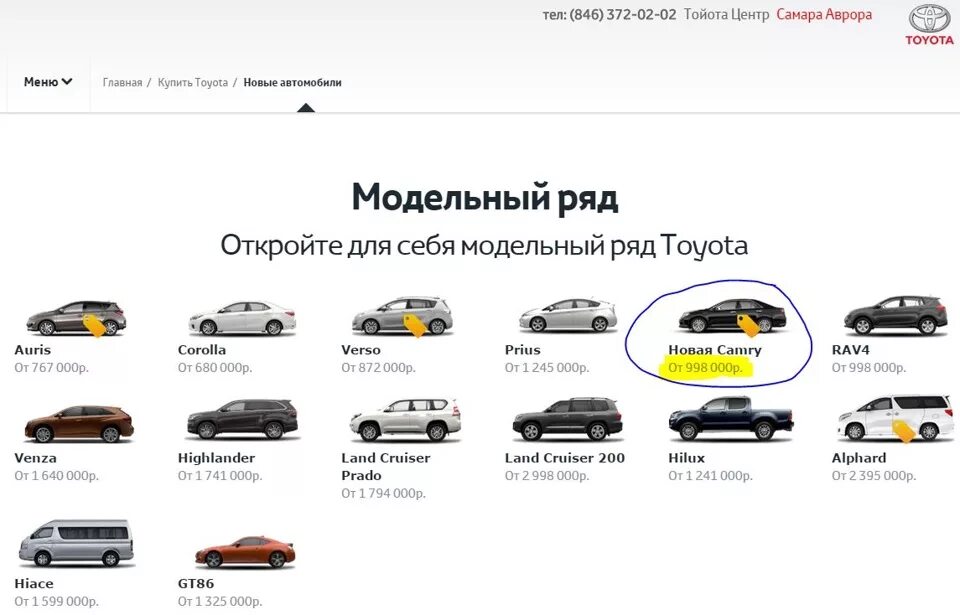This screenshot has height=615, width=960.
Task: Click the Prado price От 1 794 000р.
Action: [x=383, y=493]
